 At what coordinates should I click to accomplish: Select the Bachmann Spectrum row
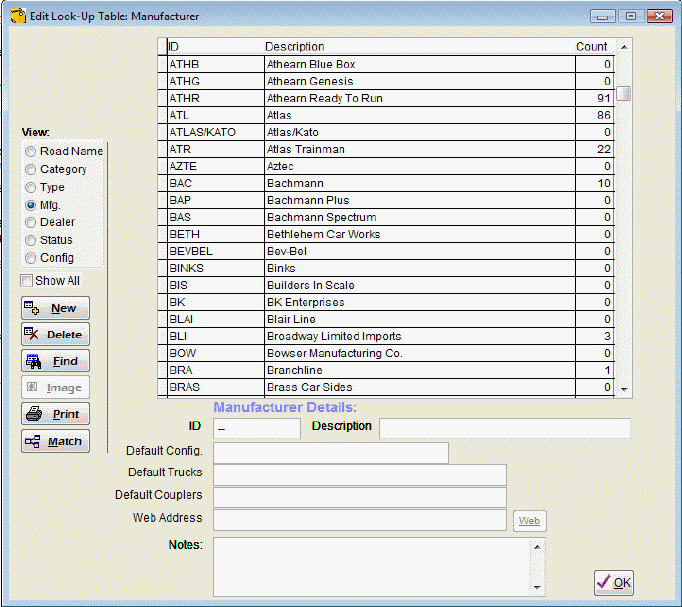pos(386,217)
